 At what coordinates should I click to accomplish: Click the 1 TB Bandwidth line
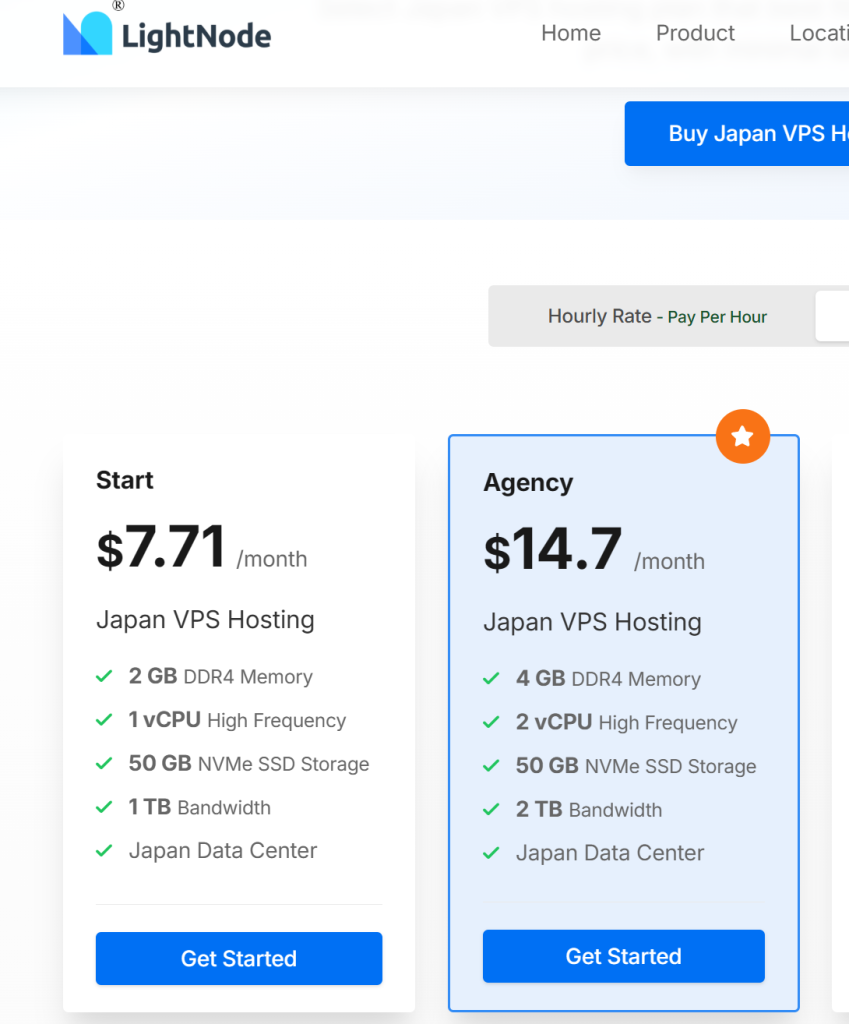click(x=199, y=807)
